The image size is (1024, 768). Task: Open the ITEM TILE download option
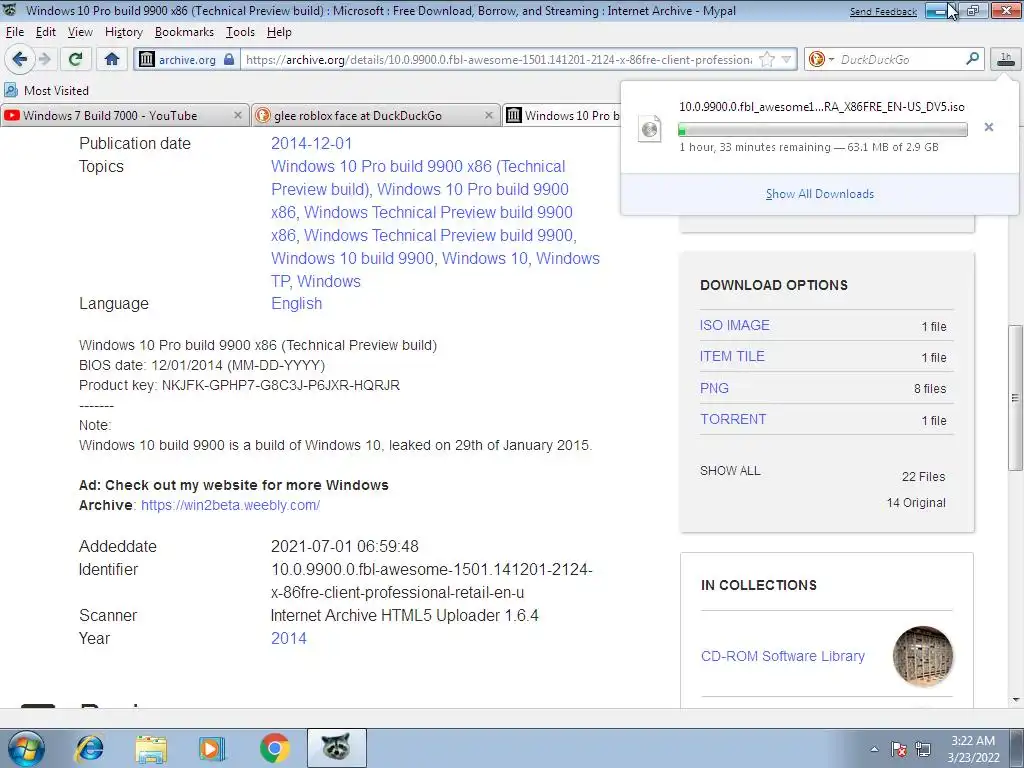click(732, 357)
